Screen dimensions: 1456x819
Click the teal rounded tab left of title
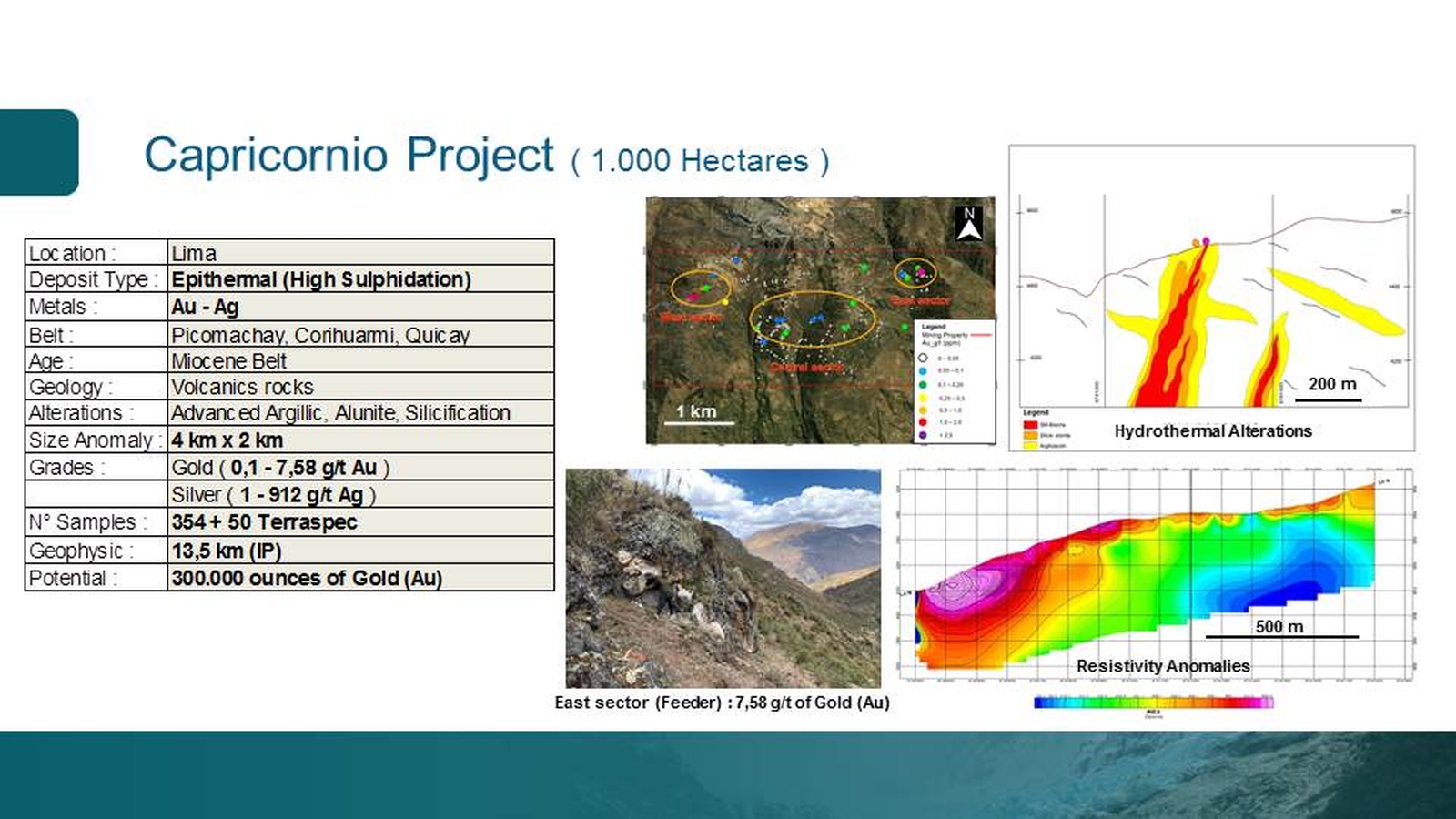(x=38, y=152)
